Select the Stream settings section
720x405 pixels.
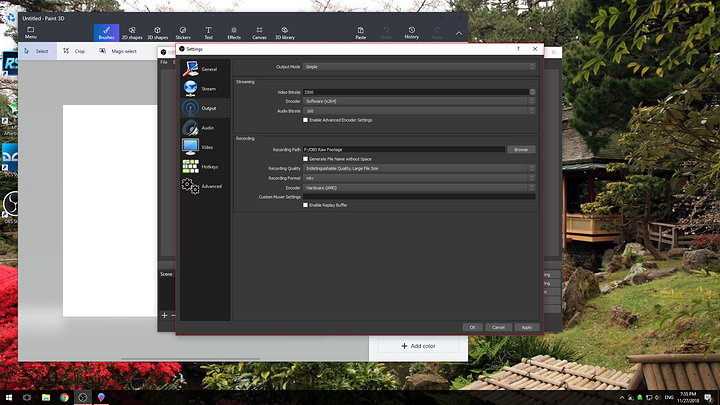pyautogui.click(x=203, y=88)
